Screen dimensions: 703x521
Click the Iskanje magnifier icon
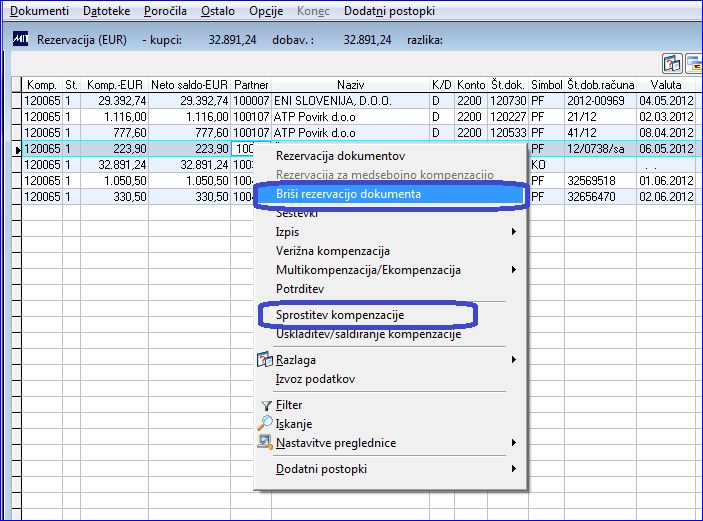[x=265, y=424]
